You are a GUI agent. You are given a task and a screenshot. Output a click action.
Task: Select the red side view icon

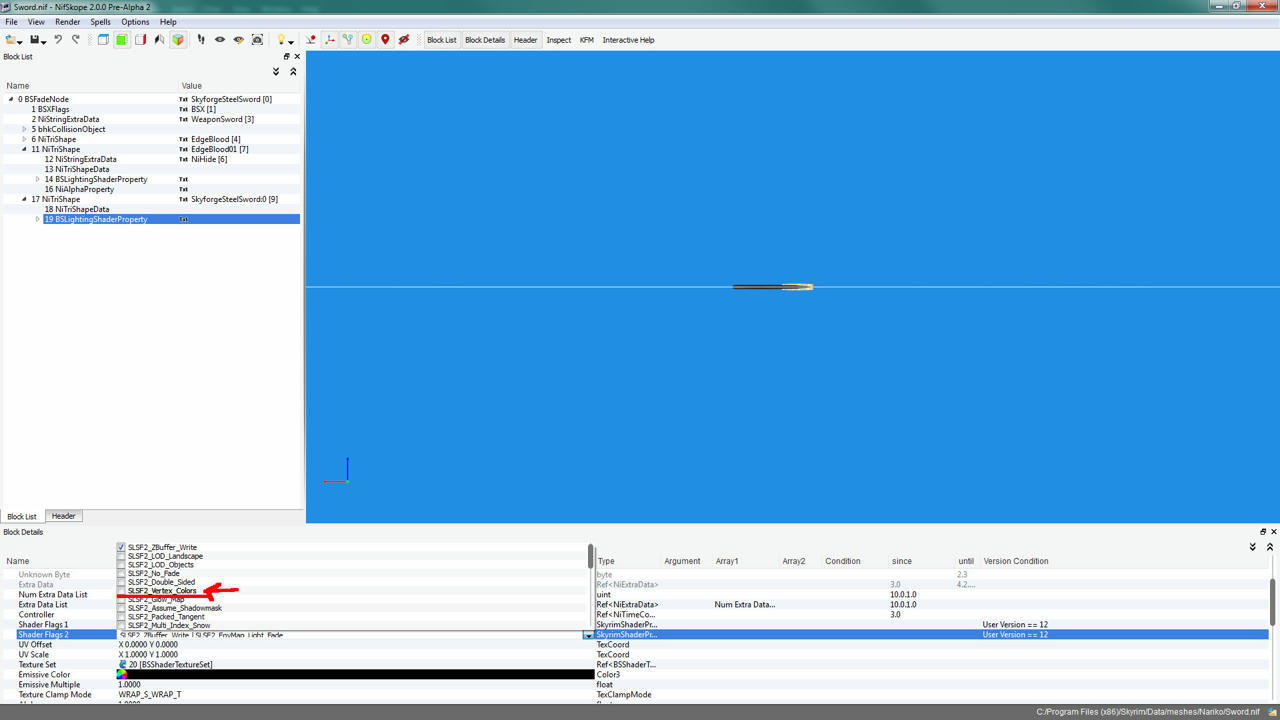pyautogui.click(x=140, y=40)
